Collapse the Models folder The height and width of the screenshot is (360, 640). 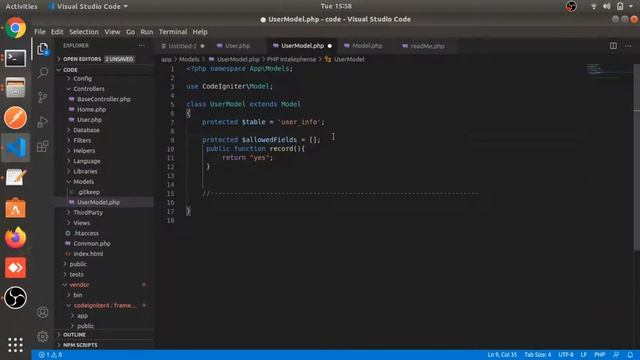click(84, 182)
